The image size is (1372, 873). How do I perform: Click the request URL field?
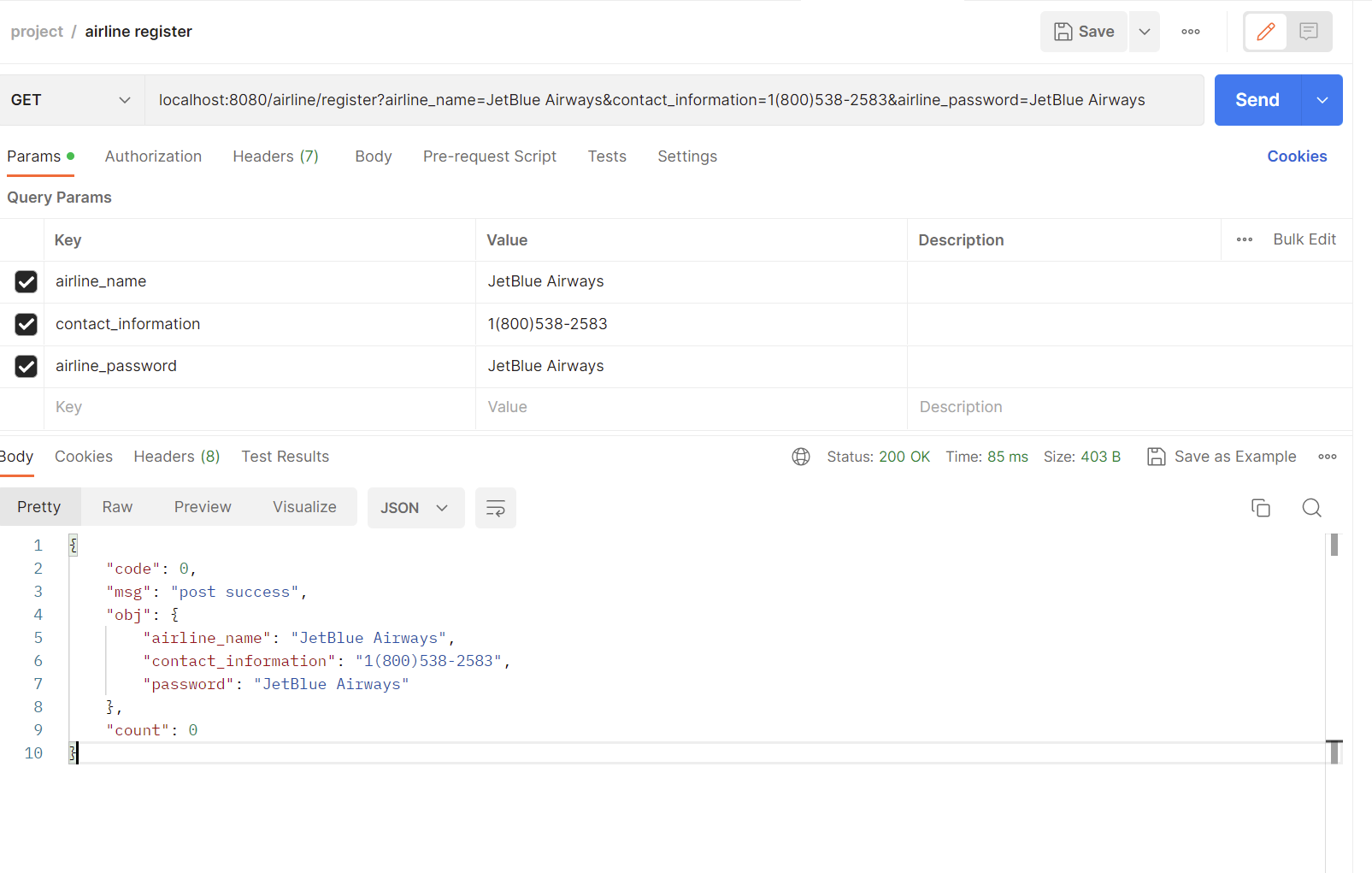point(674,100)
